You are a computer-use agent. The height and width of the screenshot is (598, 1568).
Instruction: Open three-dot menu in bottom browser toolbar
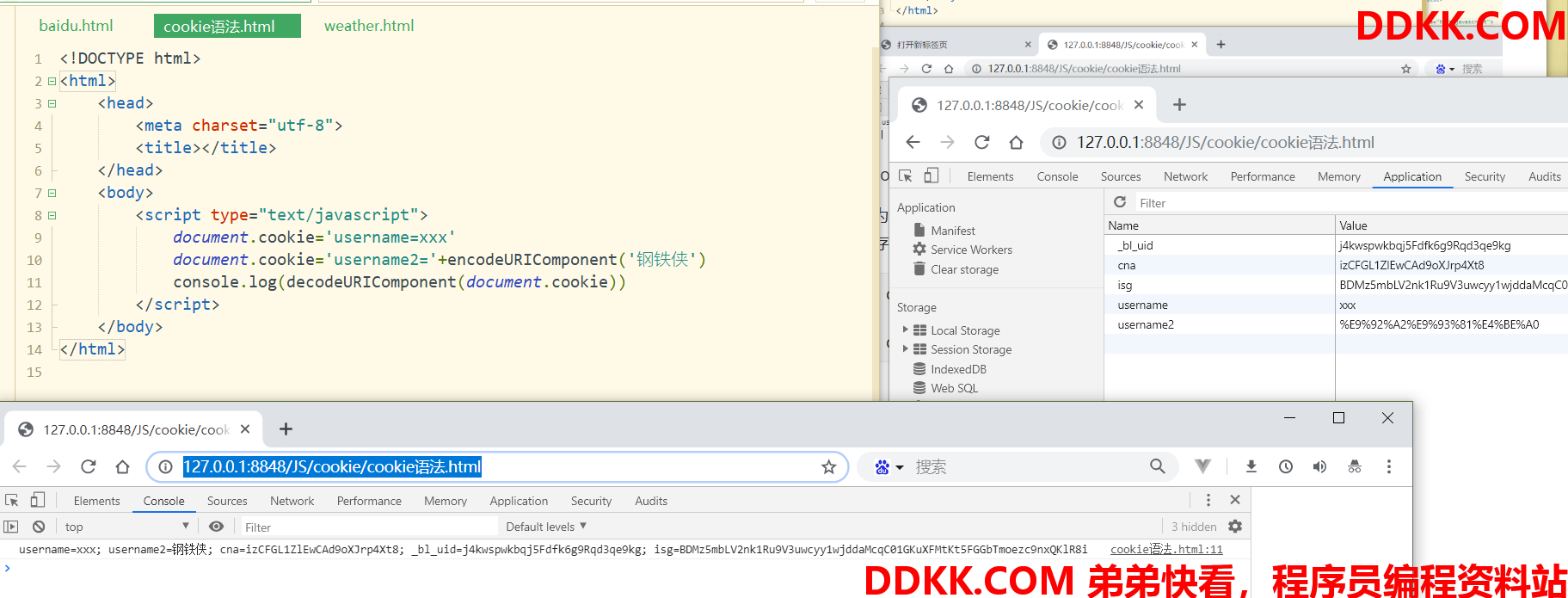coord(1388,466)
